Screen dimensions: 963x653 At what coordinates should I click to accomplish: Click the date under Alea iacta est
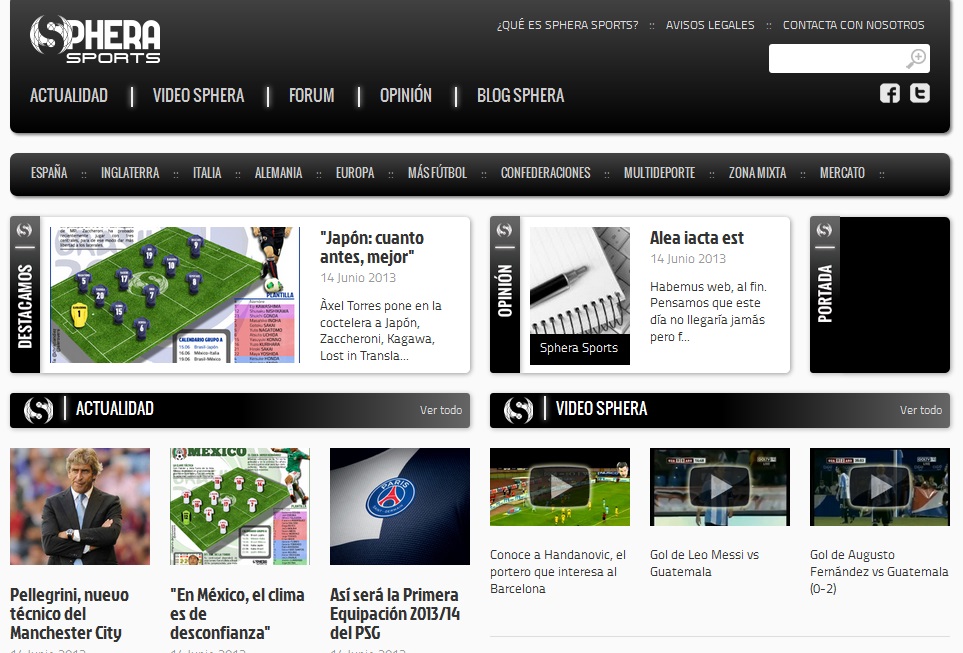[x=688, y=259]
